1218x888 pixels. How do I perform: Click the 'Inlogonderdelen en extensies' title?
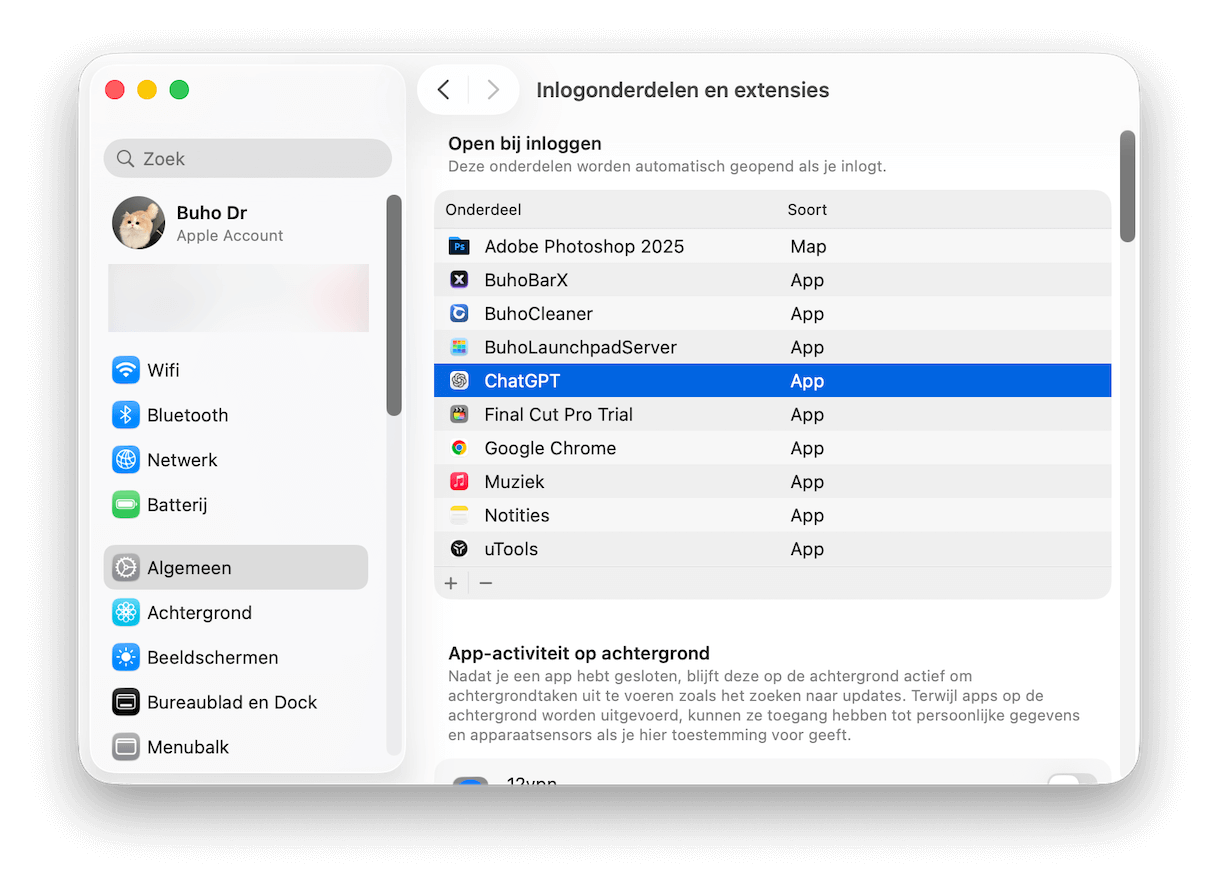pyautogui.click(x=683, y=90)
